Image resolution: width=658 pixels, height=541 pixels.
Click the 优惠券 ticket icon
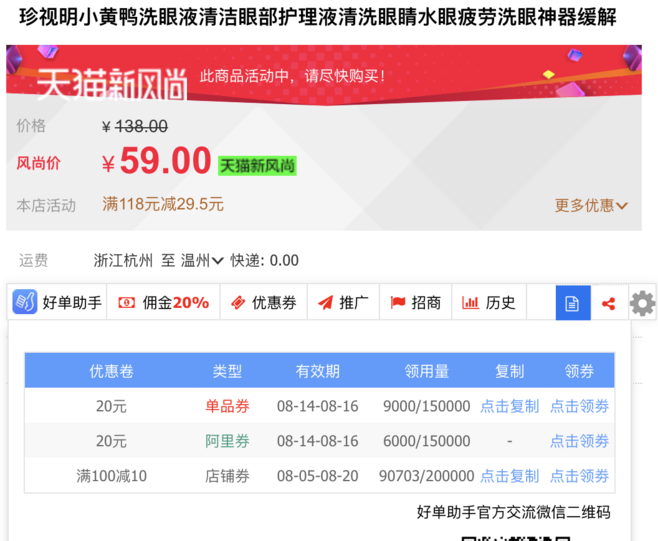tap(238, 303)
